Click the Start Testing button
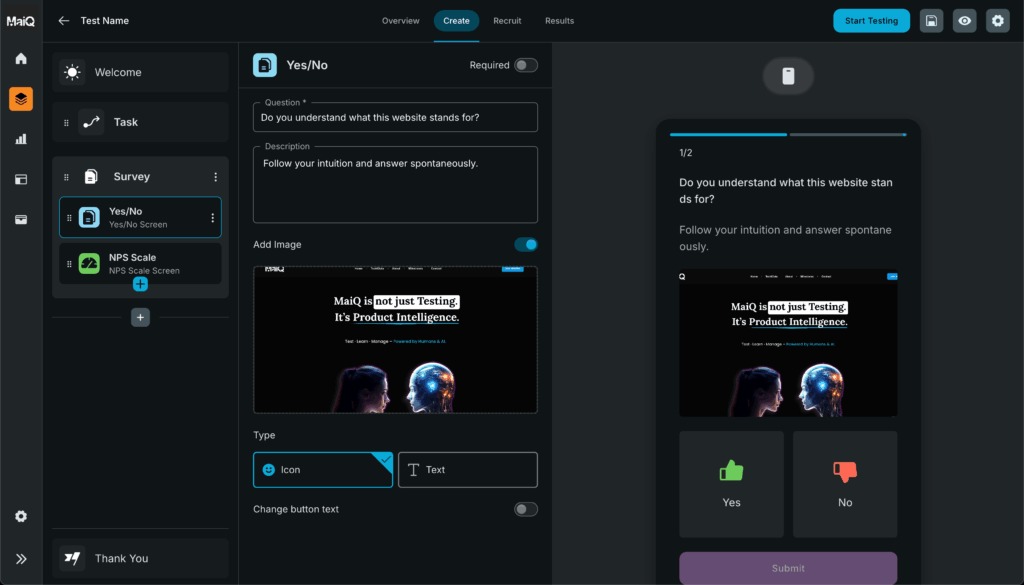Screen dimensions: 1024x585 coord(871,21)
